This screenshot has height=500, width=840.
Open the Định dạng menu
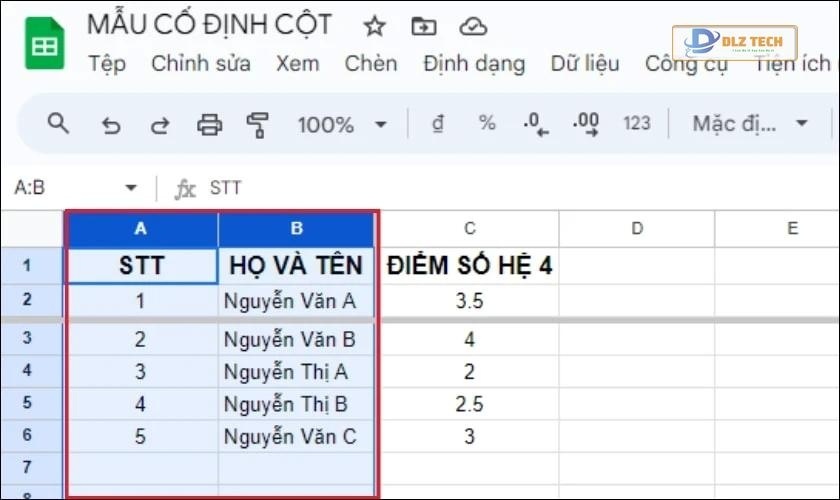coord(473,64)
